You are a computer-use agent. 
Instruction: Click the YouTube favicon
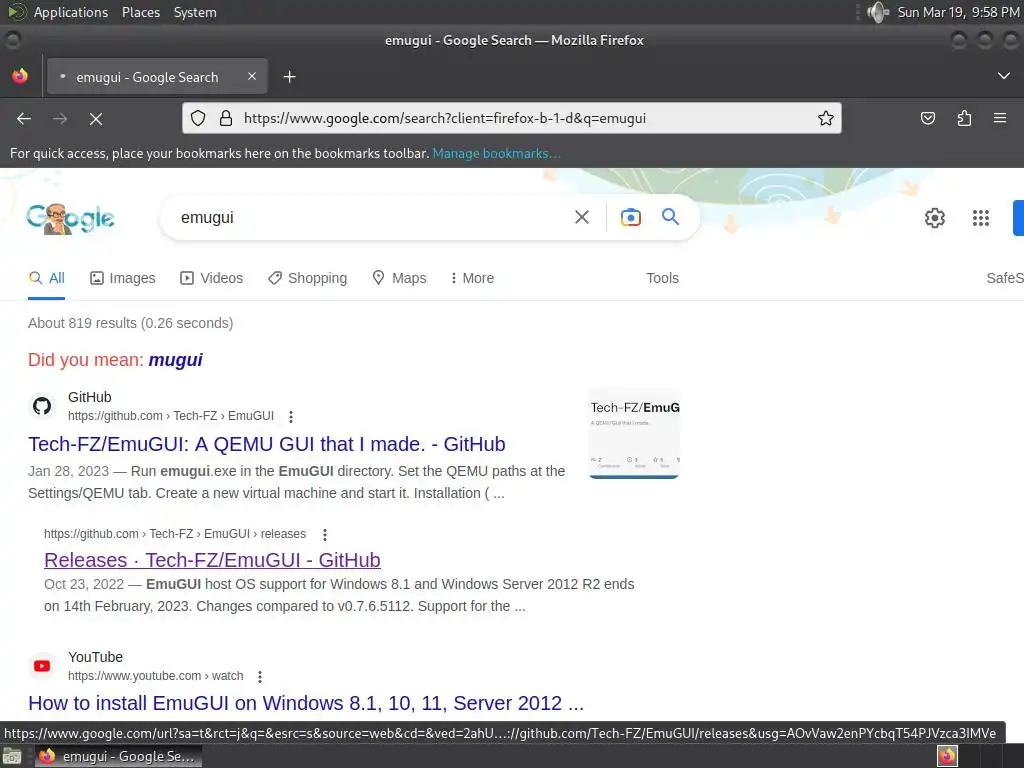tap(42, 665)
